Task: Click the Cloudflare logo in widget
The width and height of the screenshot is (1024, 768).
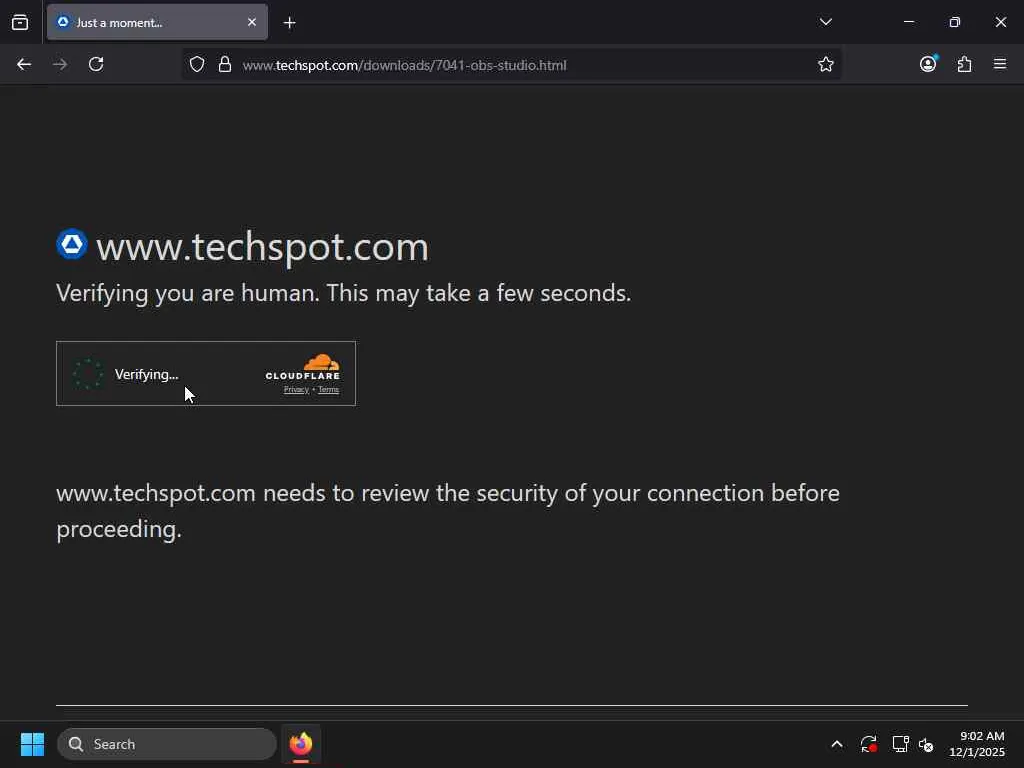Action: coord(302,367)
